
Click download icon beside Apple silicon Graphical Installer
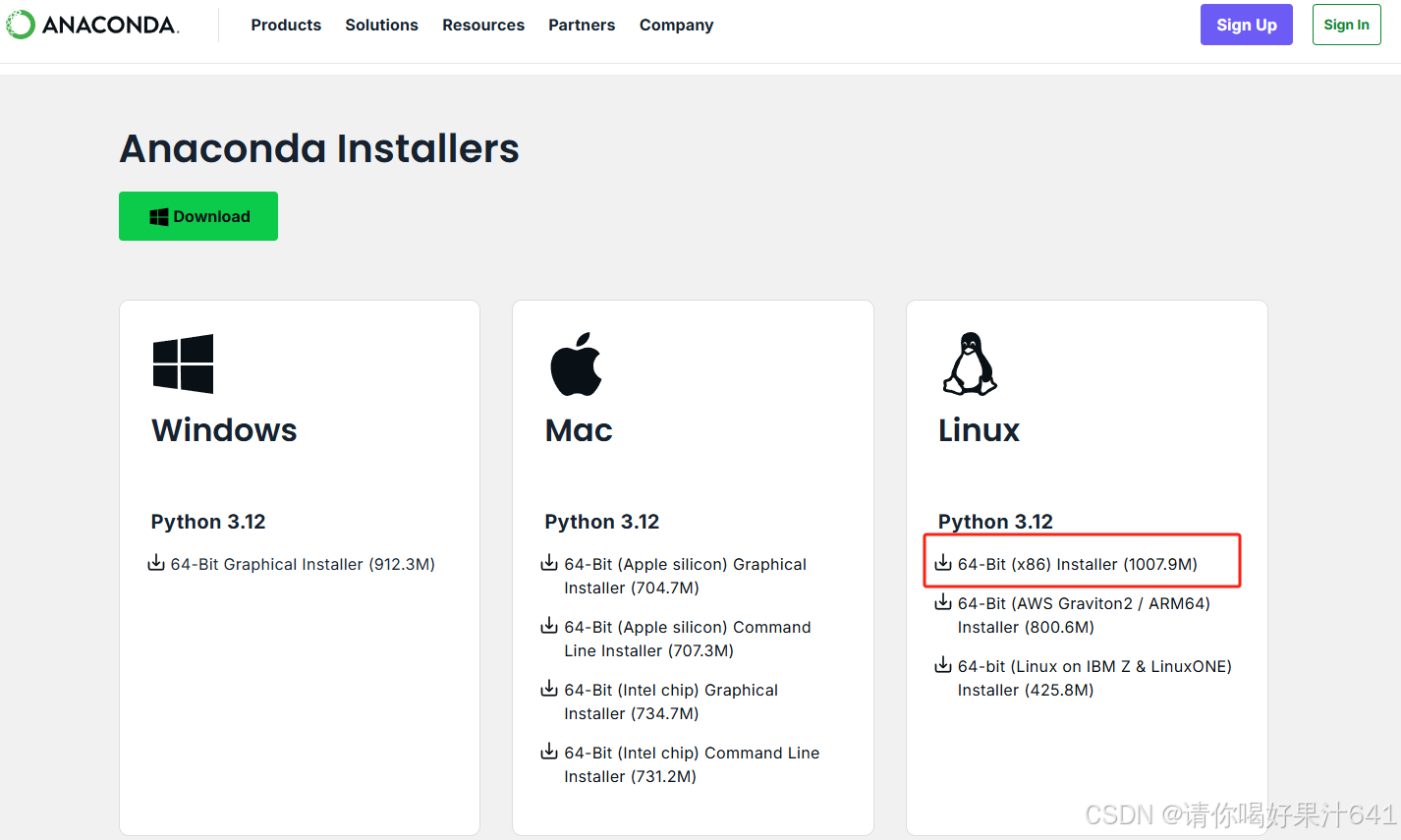549,563
